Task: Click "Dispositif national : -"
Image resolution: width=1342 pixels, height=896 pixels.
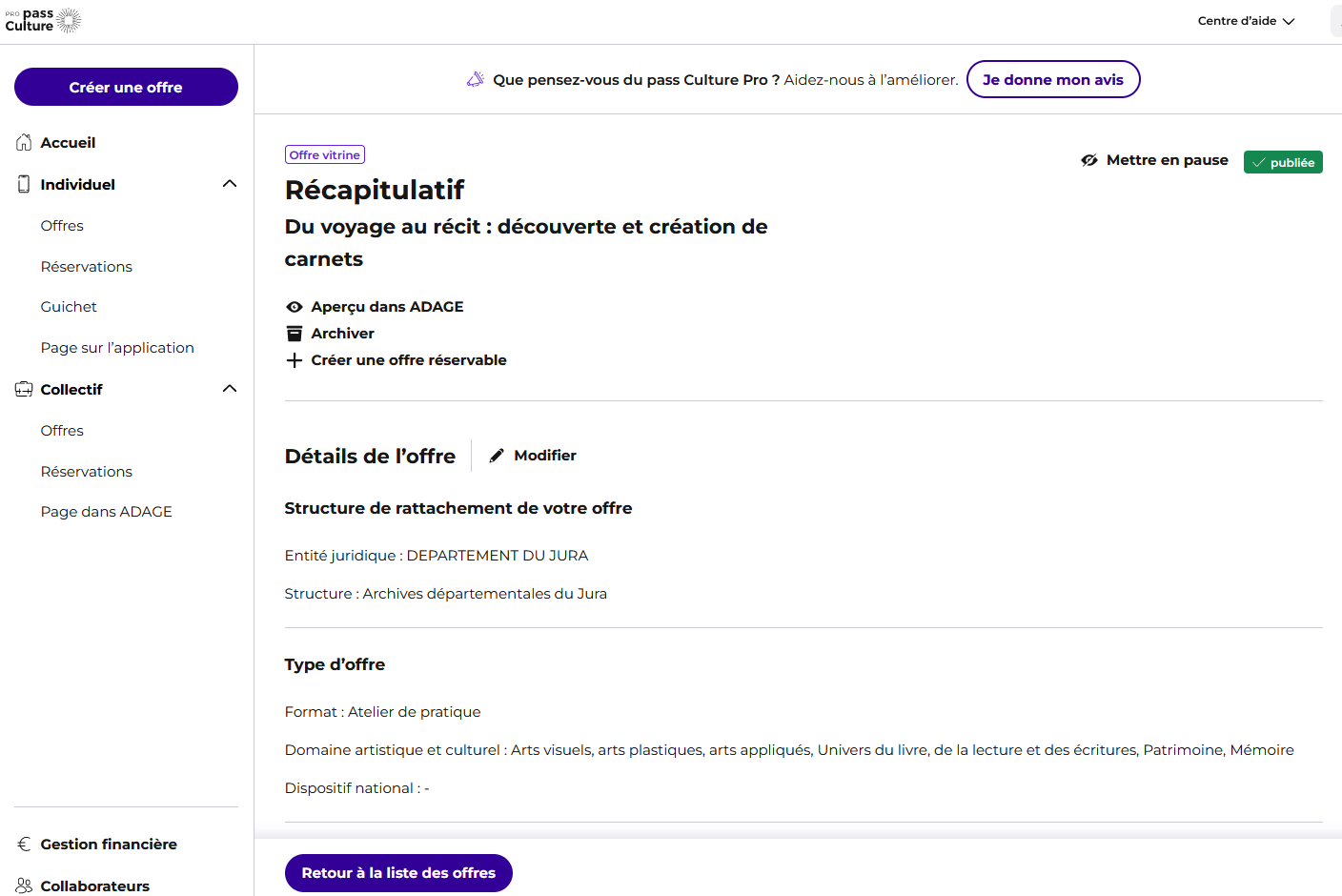Action: point(357,788)
